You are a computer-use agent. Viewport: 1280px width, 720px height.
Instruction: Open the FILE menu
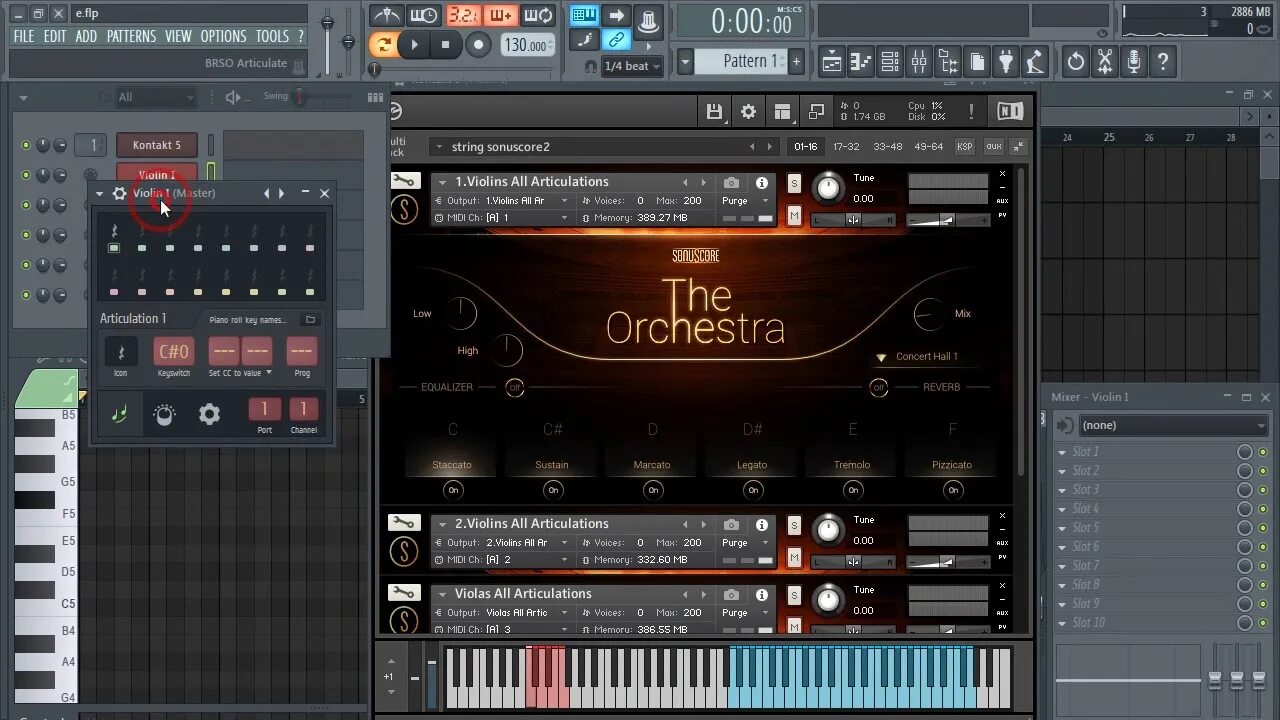coord(23,36)
